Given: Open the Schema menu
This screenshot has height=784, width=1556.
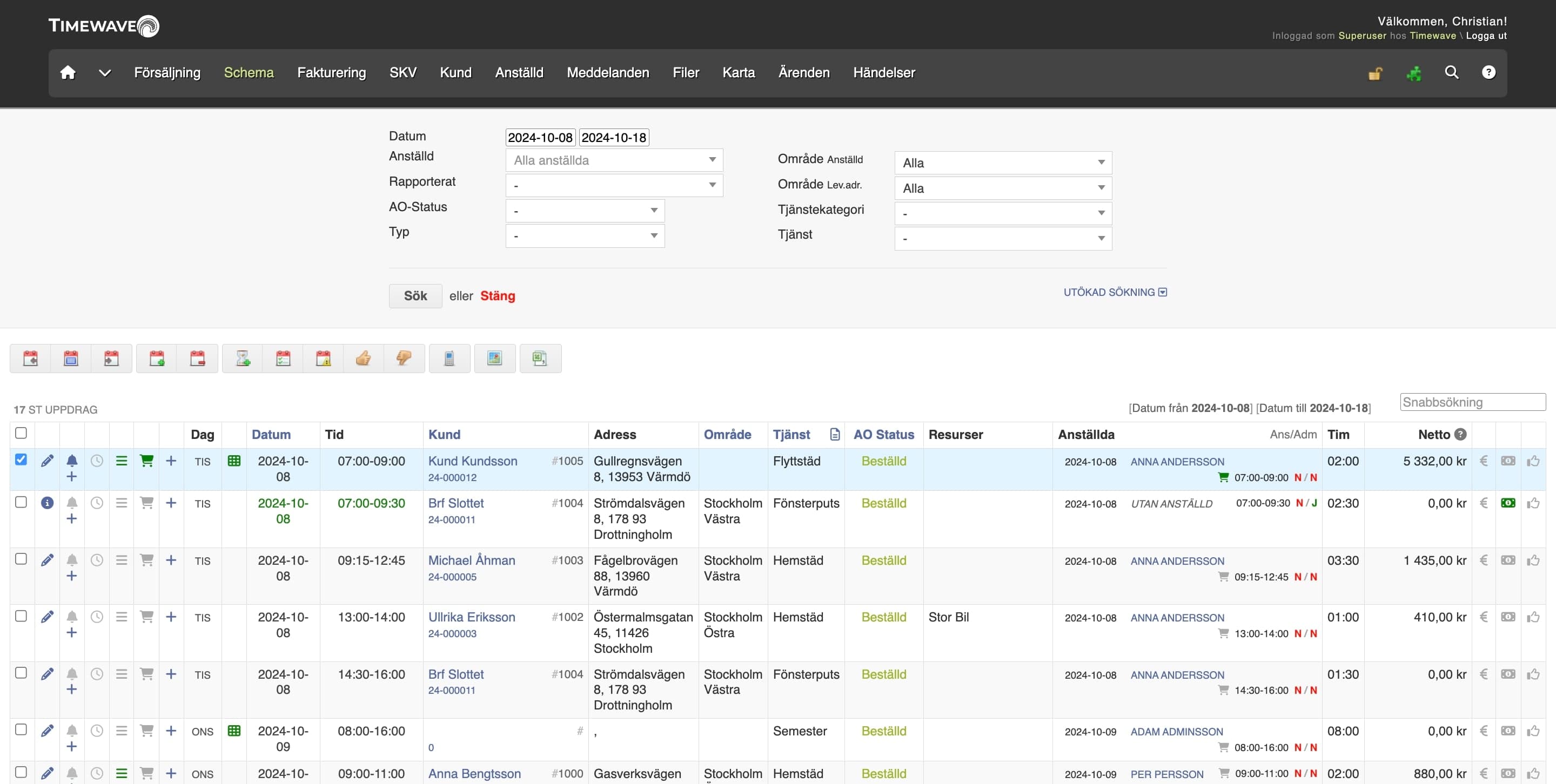Looking at the screenshot, I should [x=249, y=72].
